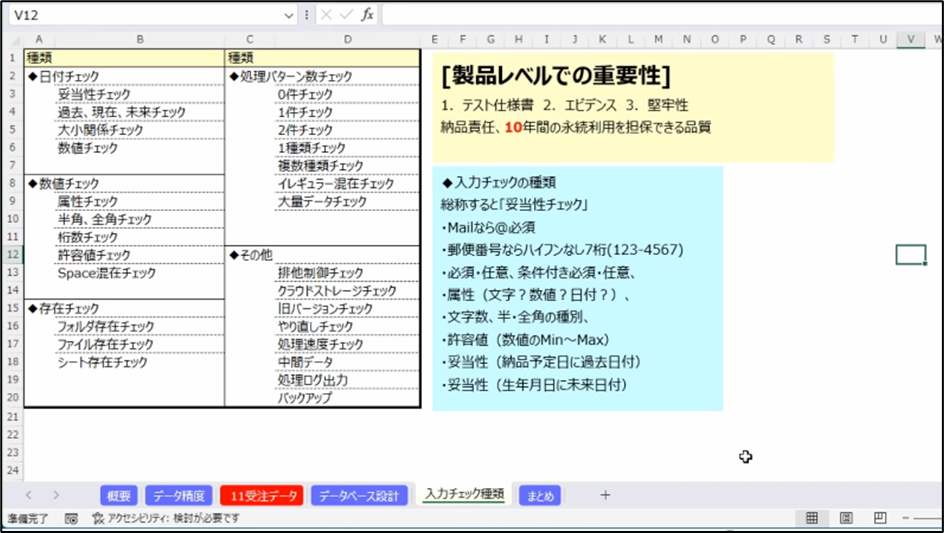
Task: Switch to the データベース設計 sheet tab
Action: pyautogui.click(x=359, y=495)
